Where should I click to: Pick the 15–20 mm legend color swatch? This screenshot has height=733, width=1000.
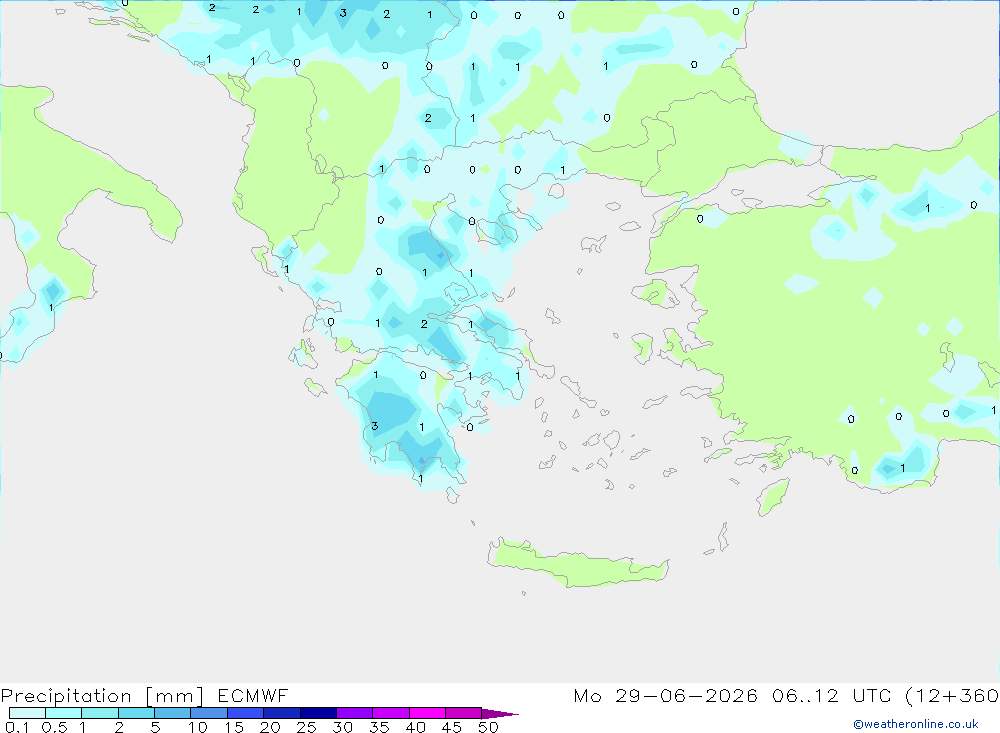click(245, 713)
